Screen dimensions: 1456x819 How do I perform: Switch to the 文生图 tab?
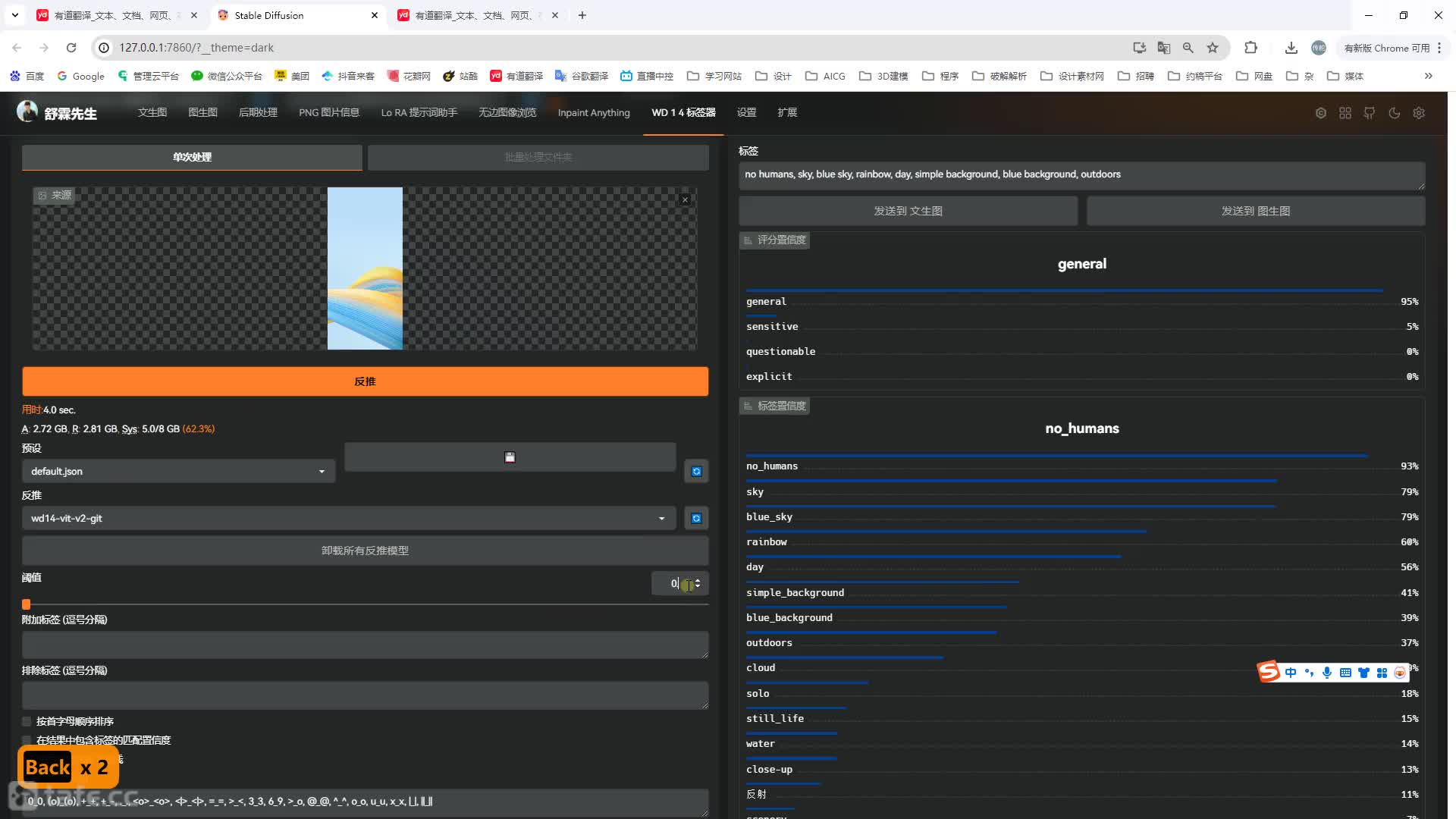pyautogui.click(x=152, y=112)
